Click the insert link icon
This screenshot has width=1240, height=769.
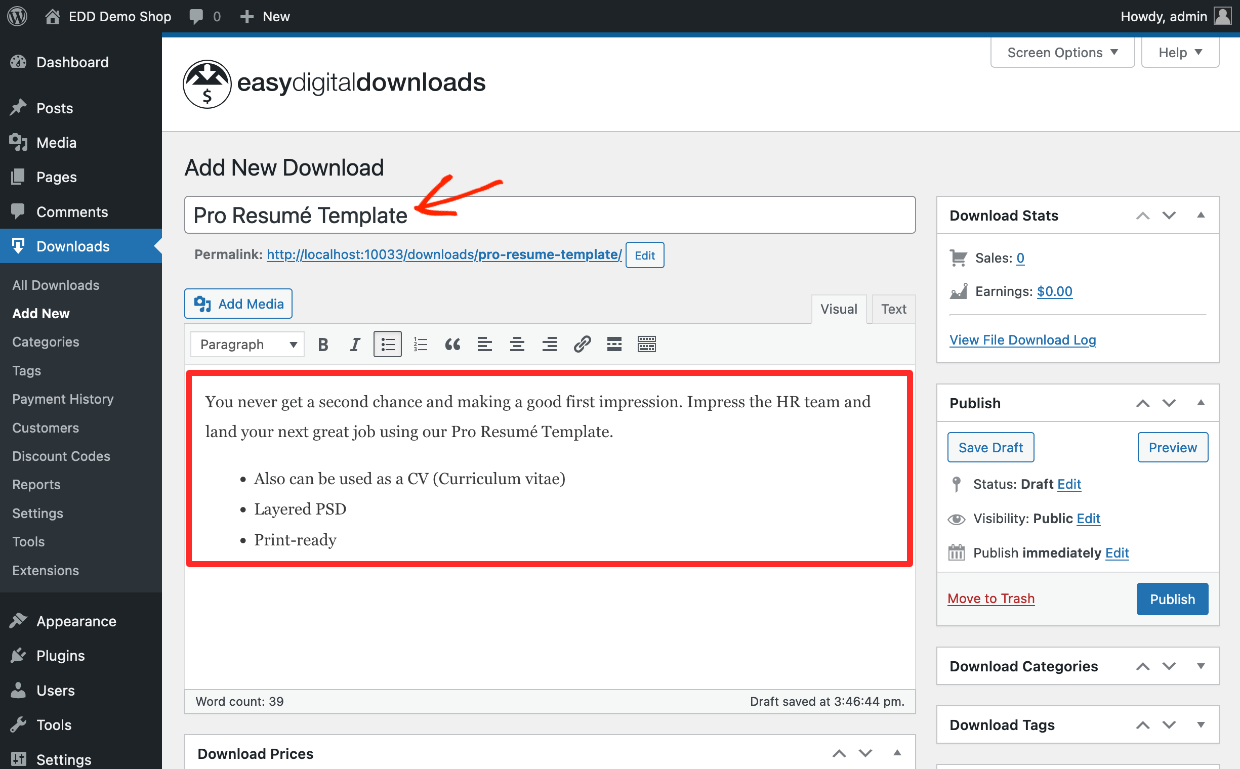(582, 345)
